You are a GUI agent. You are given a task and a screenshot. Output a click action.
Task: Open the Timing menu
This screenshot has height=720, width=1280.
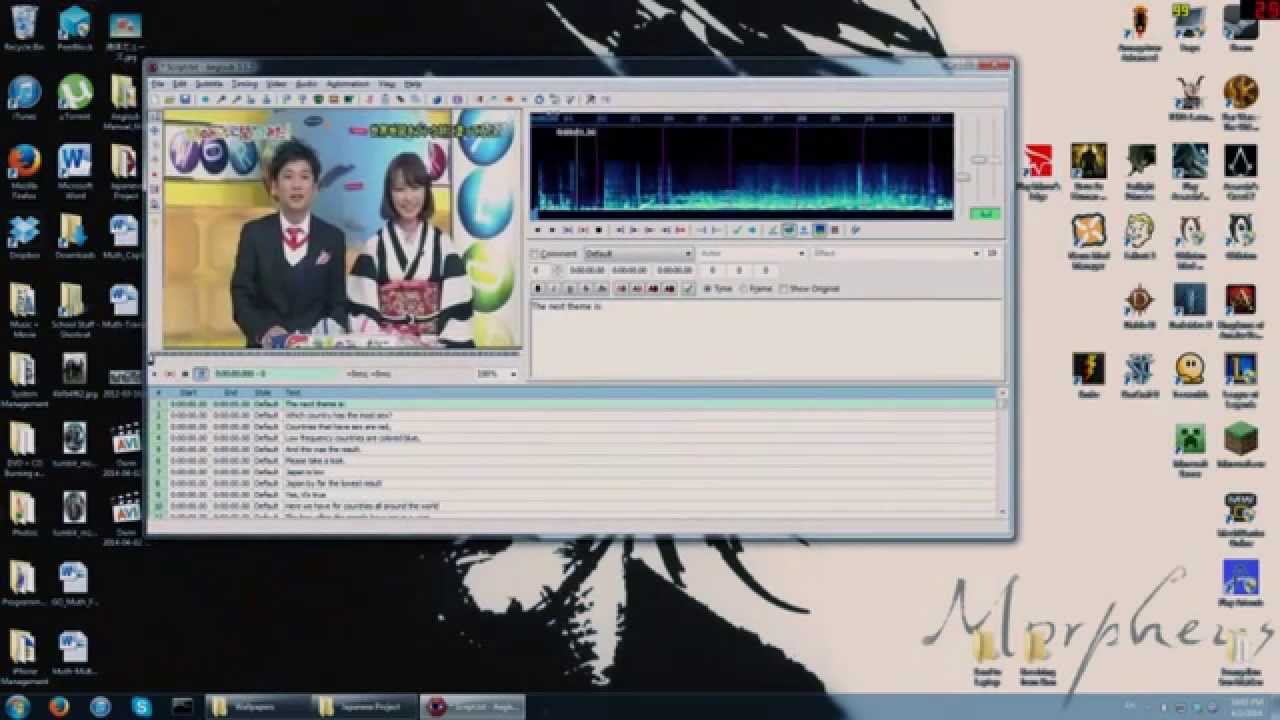click(x=245, y=84)
